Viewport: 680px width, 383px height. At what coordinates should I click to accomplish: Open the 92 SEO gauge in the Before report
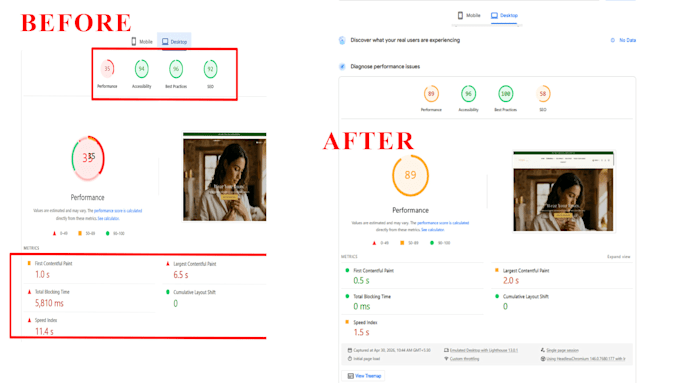coord(210,69)
